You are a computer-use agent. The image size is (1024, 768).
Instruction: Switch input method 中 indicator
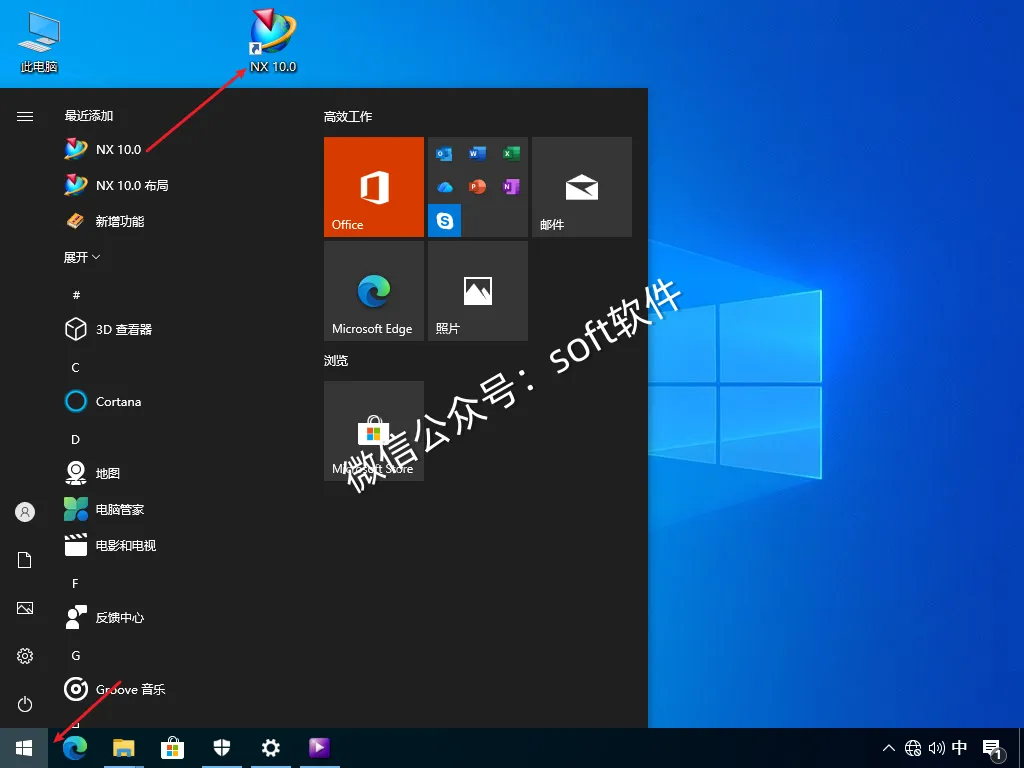(x=959, y=748)
